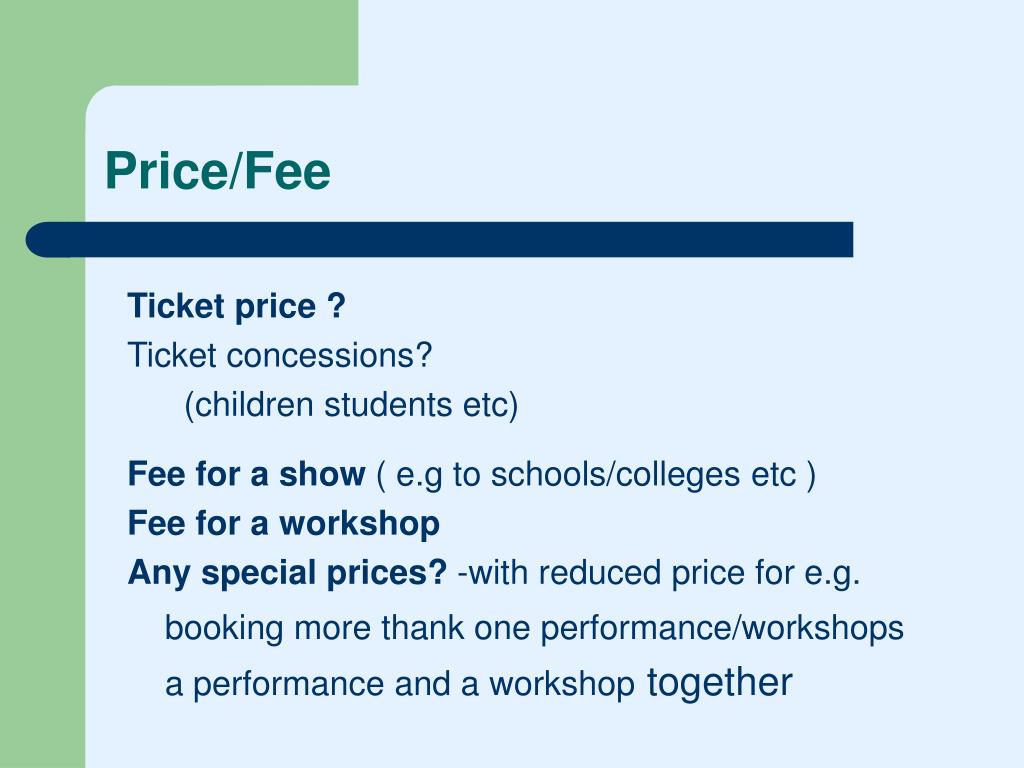This screenshot has width=1024, height=768.
Task: Click the dark blue horizontal divider bar
Action: tap(440, 240)
